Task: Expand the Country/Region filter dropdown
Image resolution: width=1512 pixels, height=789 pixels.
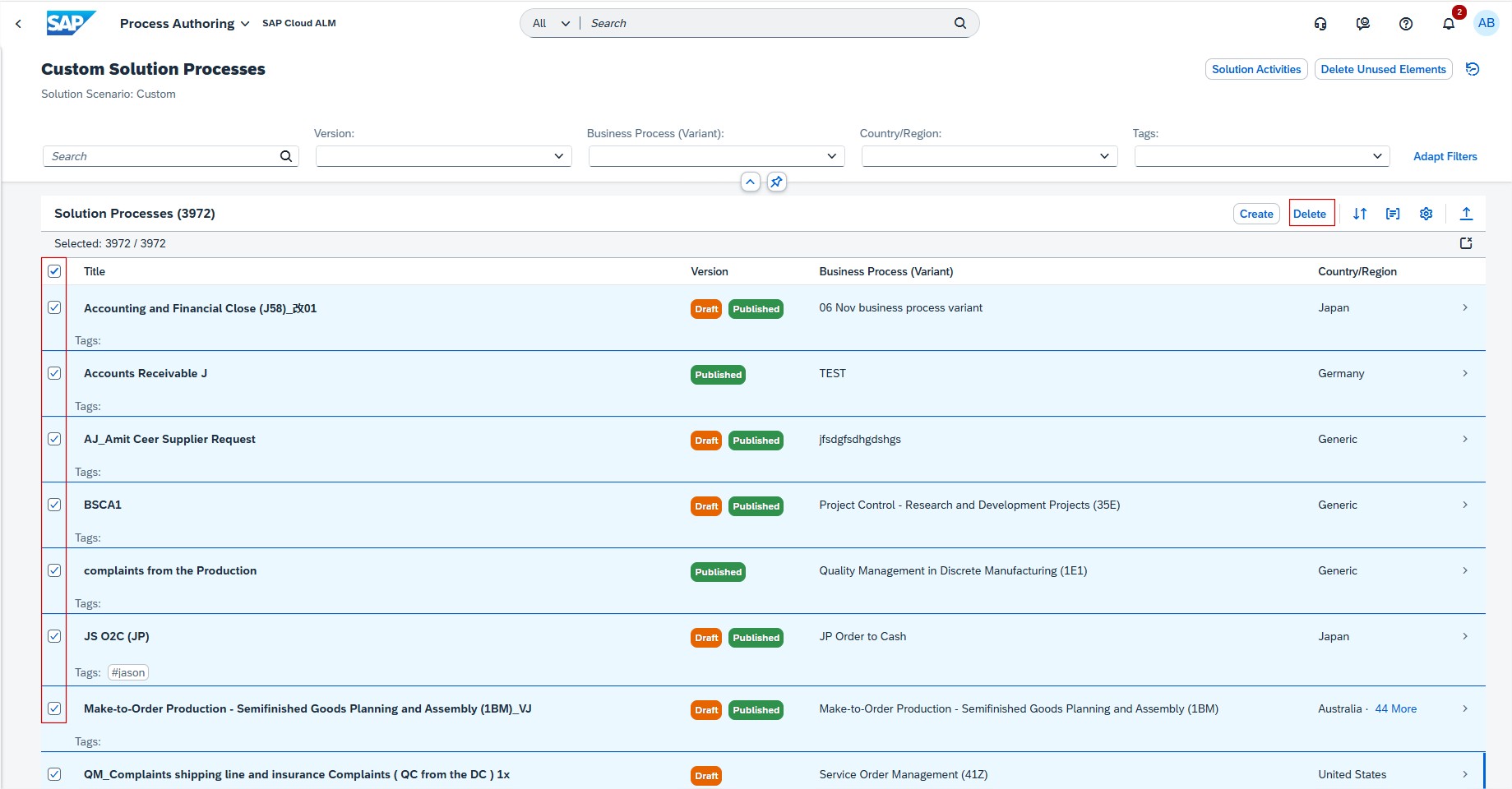Action: [1104, 156]
